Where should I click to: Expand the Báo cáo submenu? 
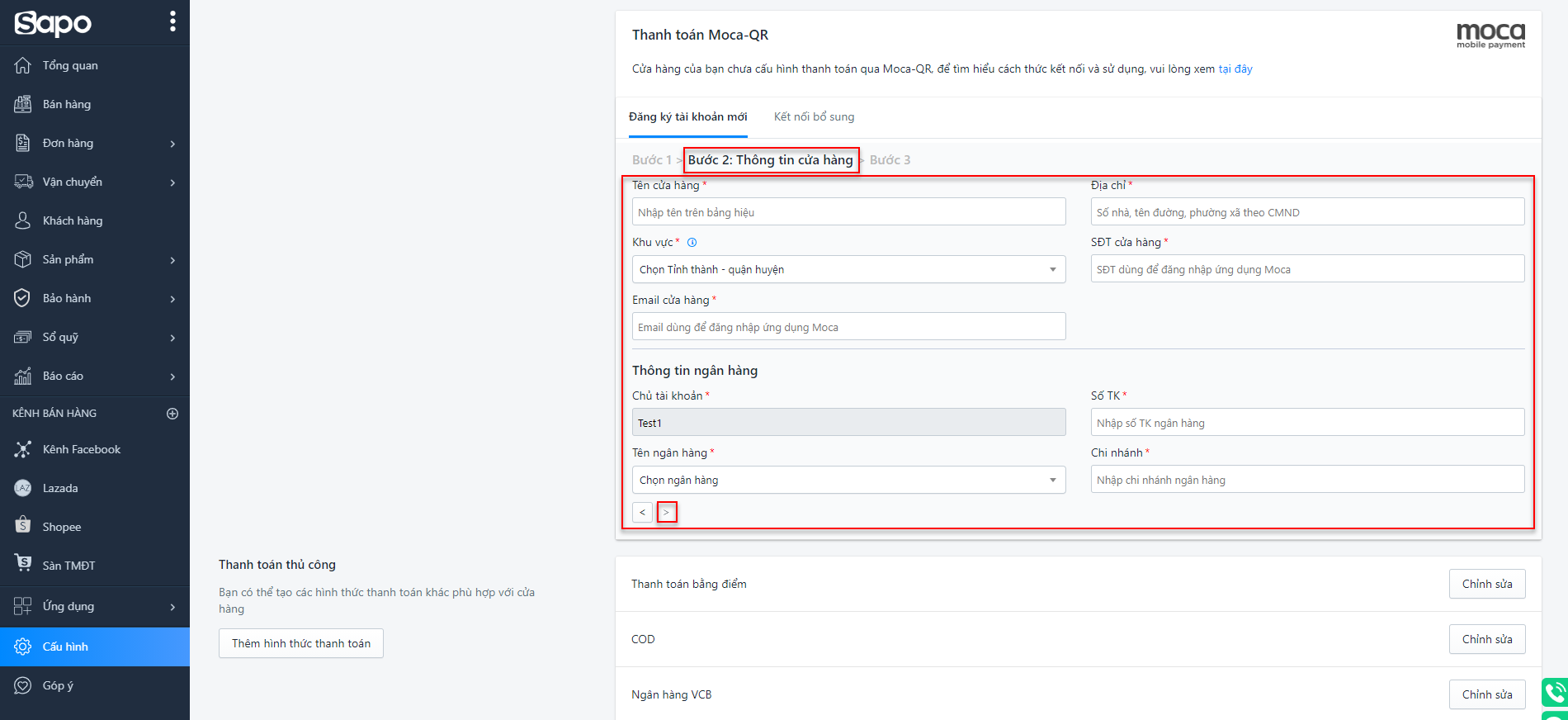[172, 377]
